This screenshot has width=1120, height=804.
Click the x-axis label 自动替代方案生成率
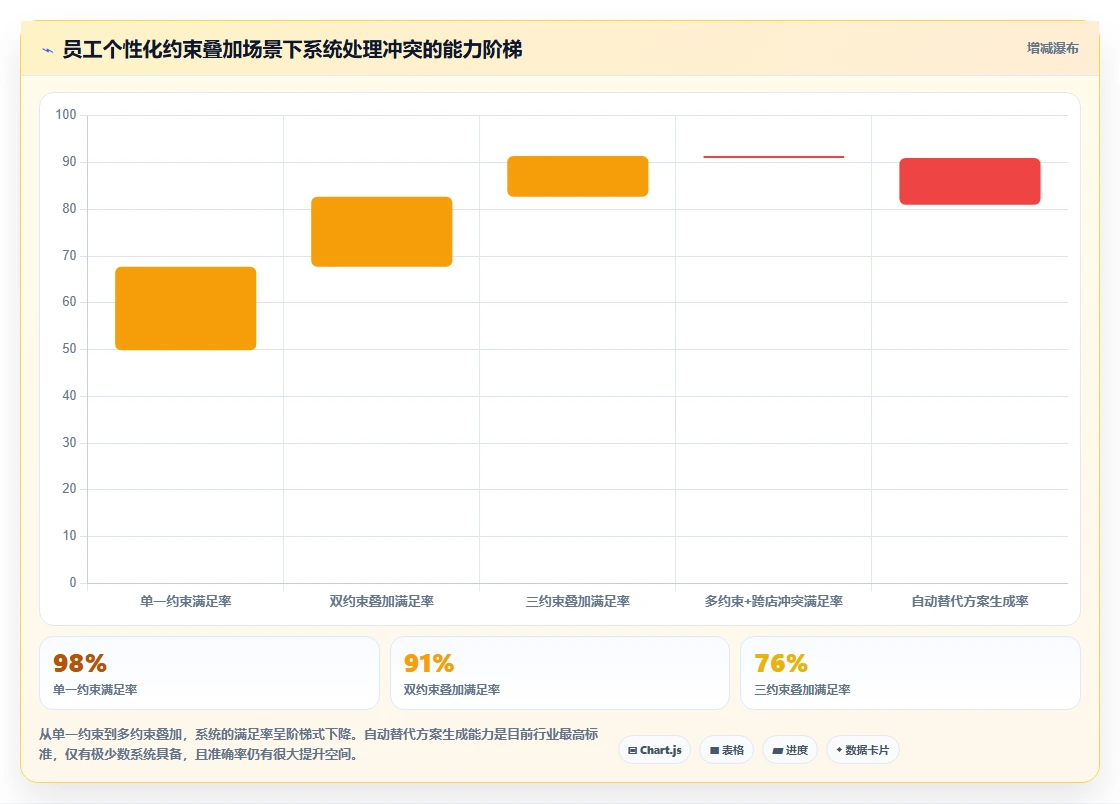[970, 601]
